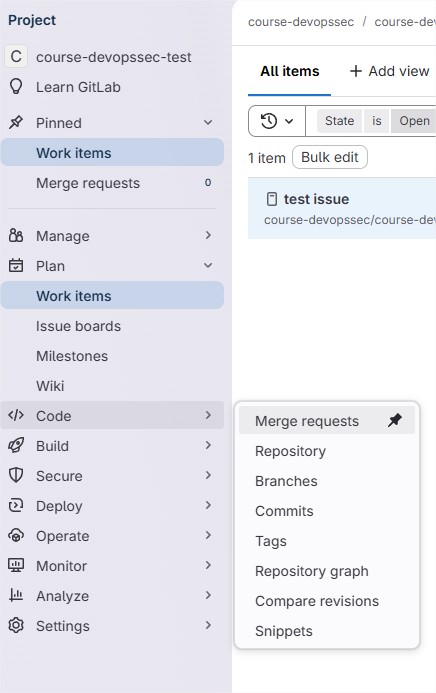Viewport: 436px width, 693px height.
Task: Switch to the All items tab
Action: [x=289, y=71]
